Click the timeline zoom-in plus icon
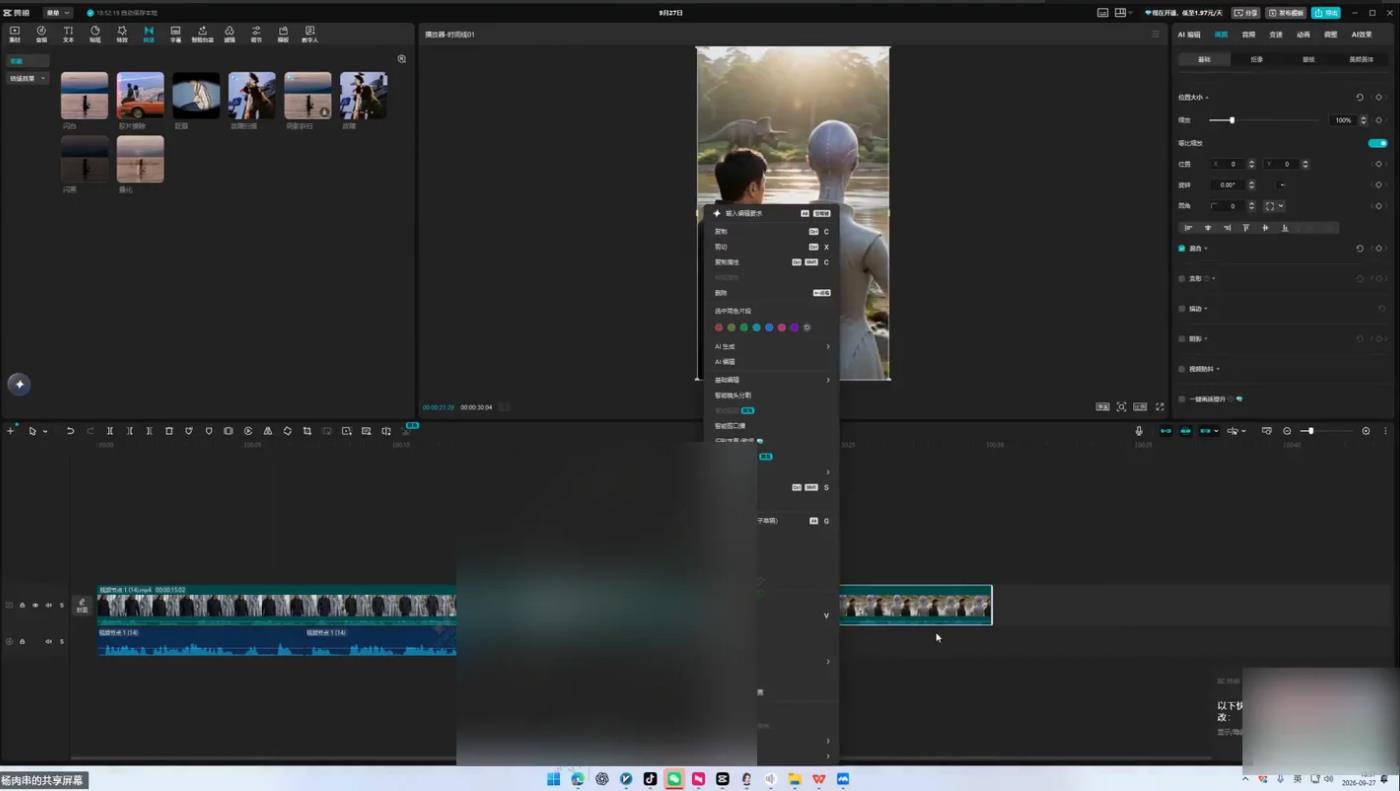 tap(1366, 431)
